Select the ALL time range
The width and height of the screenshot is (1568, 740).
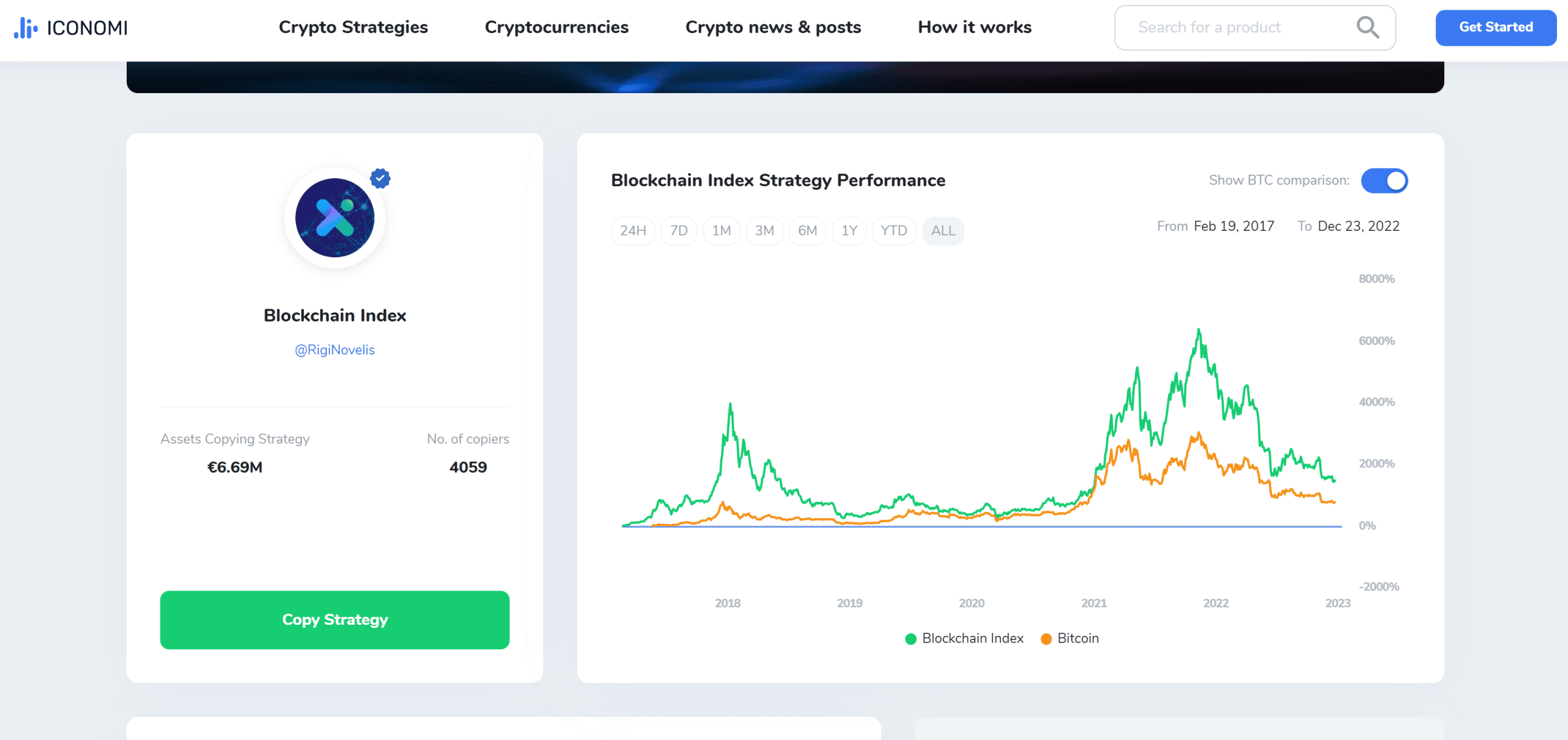tap(943, 231)
